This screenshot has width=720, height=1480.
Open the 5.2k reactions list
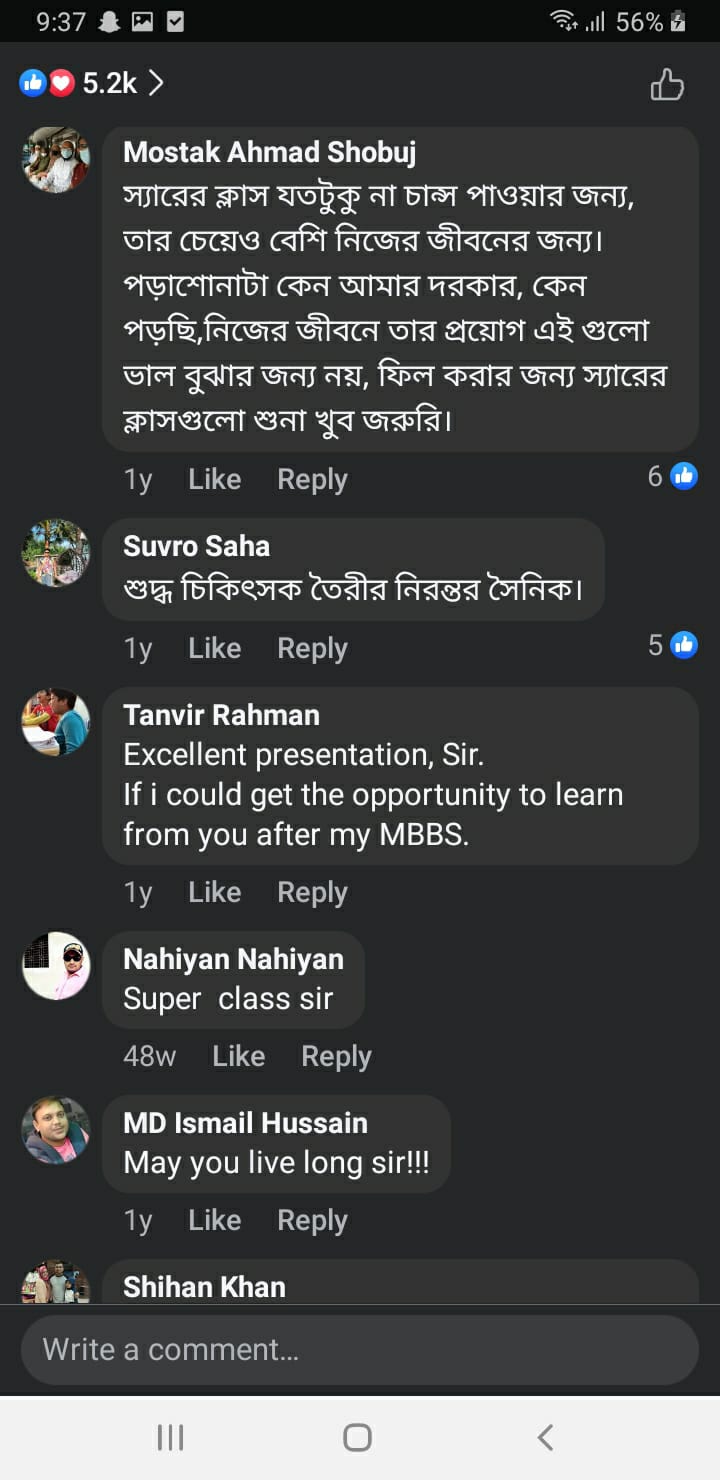tap(92, 83)
